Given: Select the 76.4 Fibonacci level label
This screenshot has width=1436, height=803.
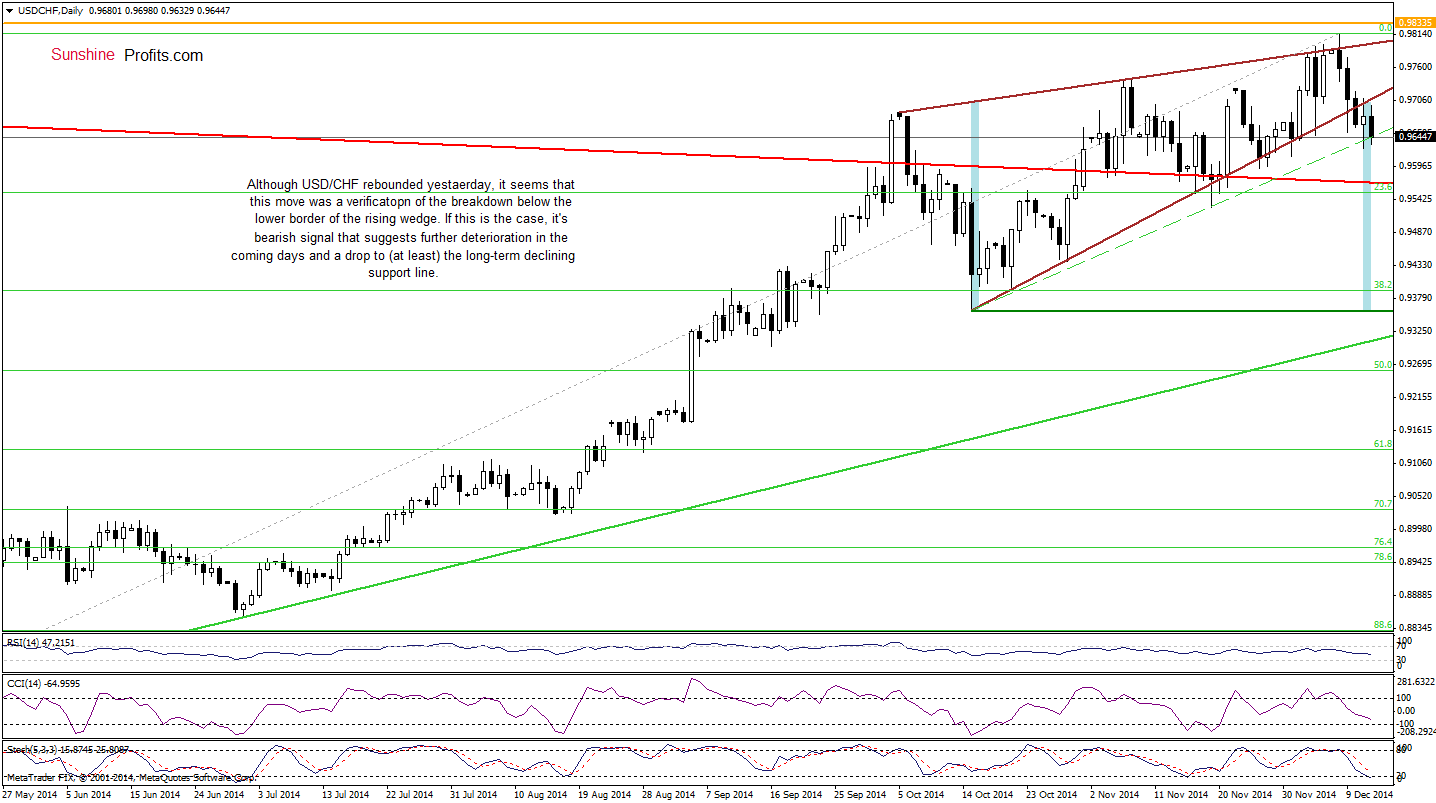Looking at the screenshot, I should pos(1384,542).
